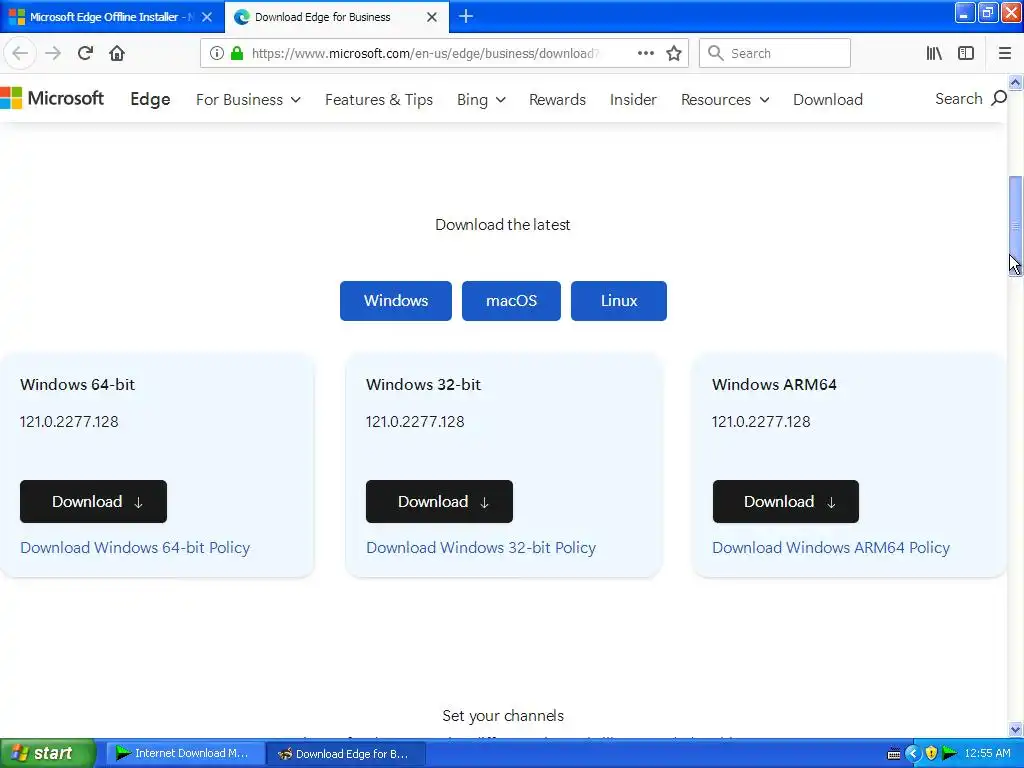1024x768 pixels.
Task: Click the page vertical scrollbar thumb
Action: [x=1015, y=226]
